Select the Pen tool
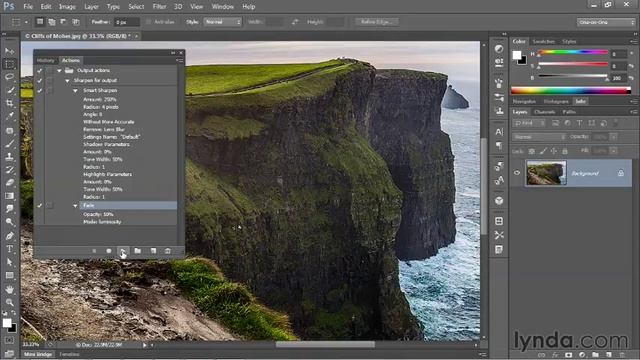This screenshot has height=360, width=640. point(9,236)
